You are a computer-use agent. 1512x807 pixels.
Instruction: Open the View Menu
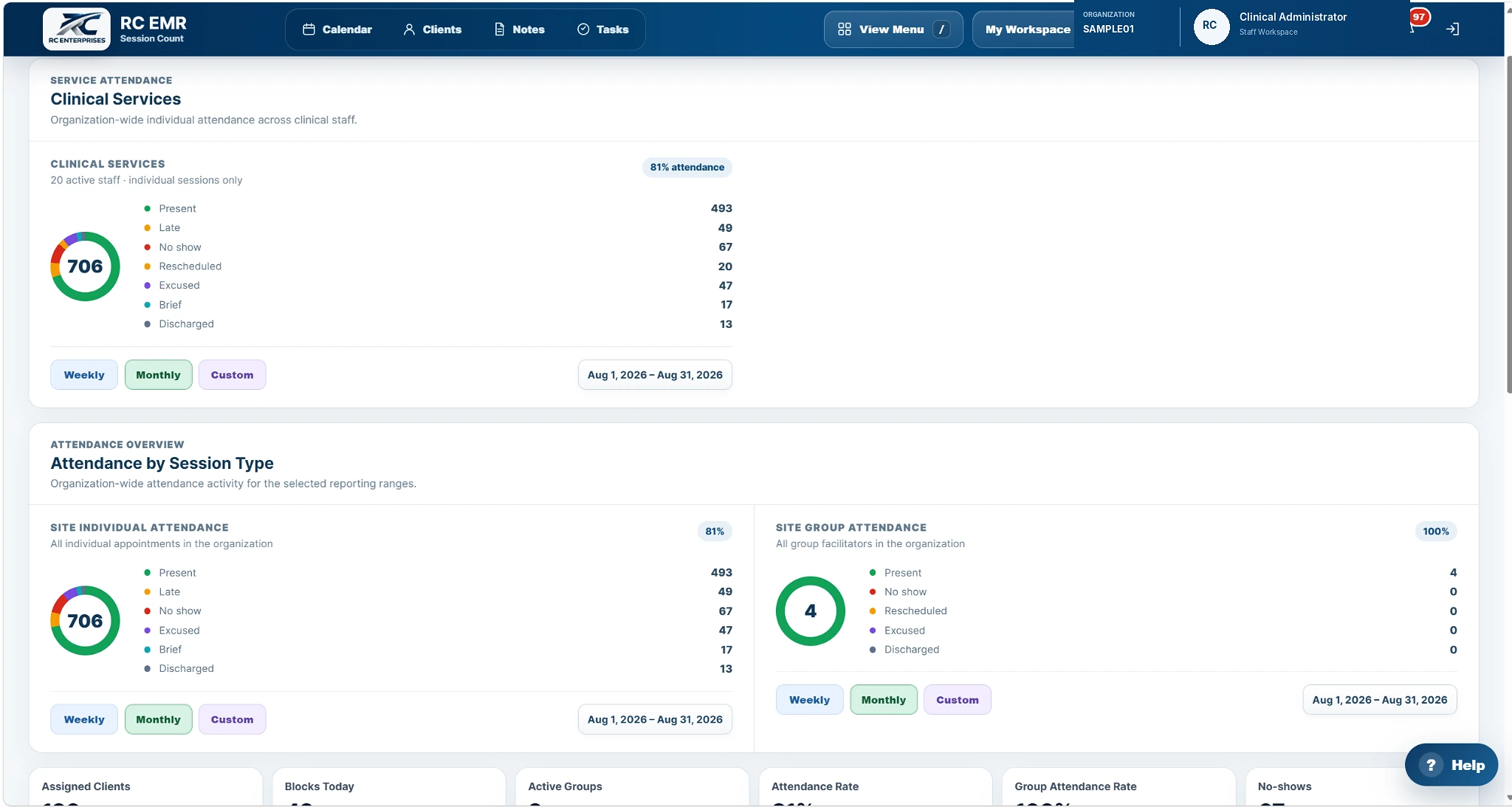click(893, 30)
